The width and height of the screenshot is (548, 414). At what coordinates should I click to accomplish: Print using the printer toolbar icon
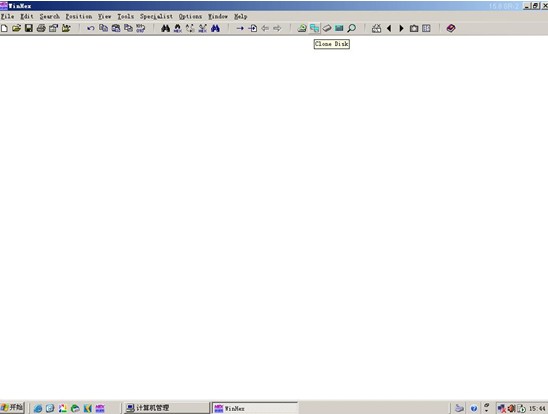(41, 28)
